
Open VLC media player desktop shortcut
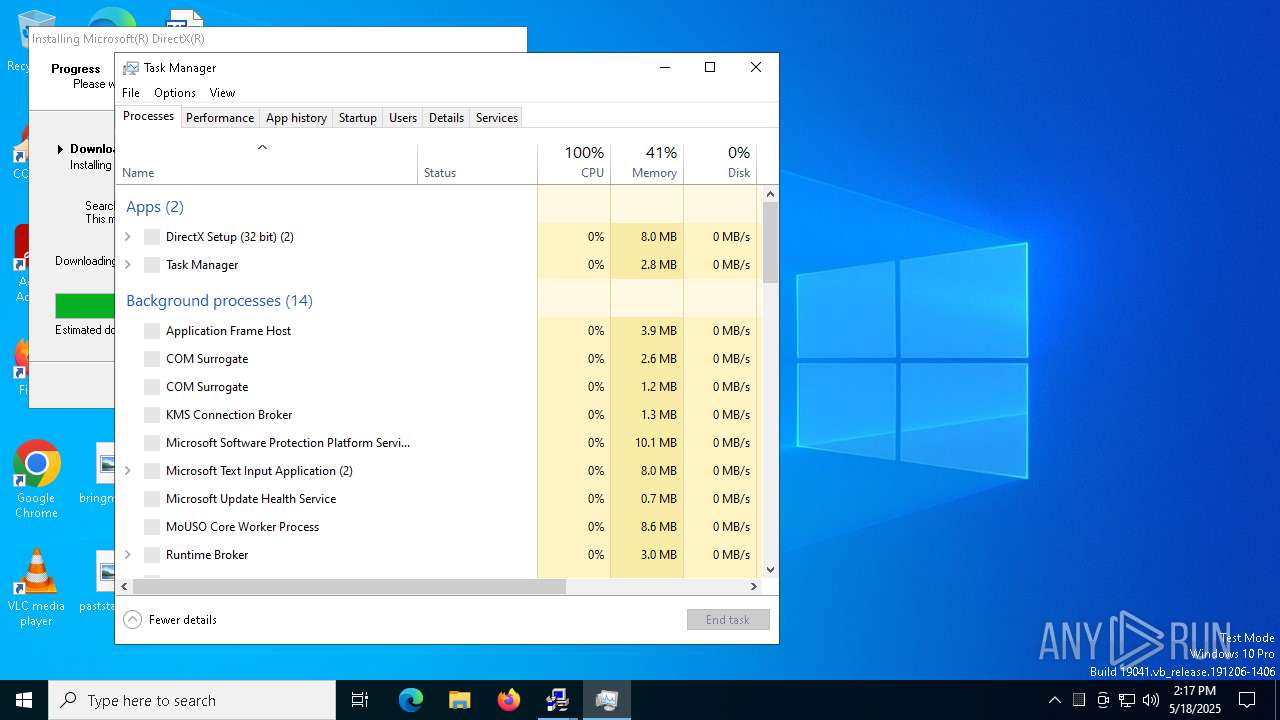[x=36, y=587]
